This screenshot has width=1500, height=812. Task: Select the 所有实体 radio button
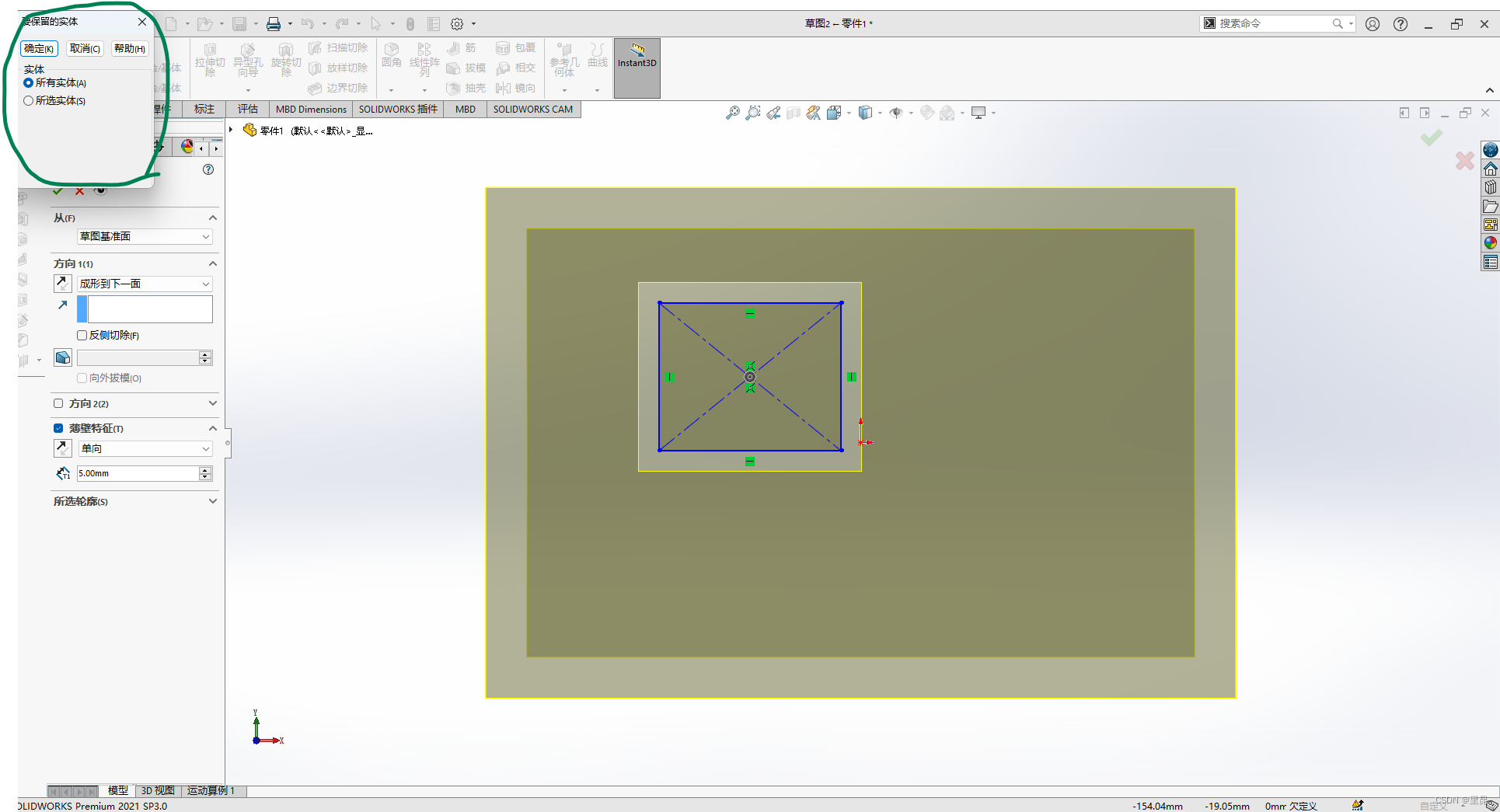29,82
